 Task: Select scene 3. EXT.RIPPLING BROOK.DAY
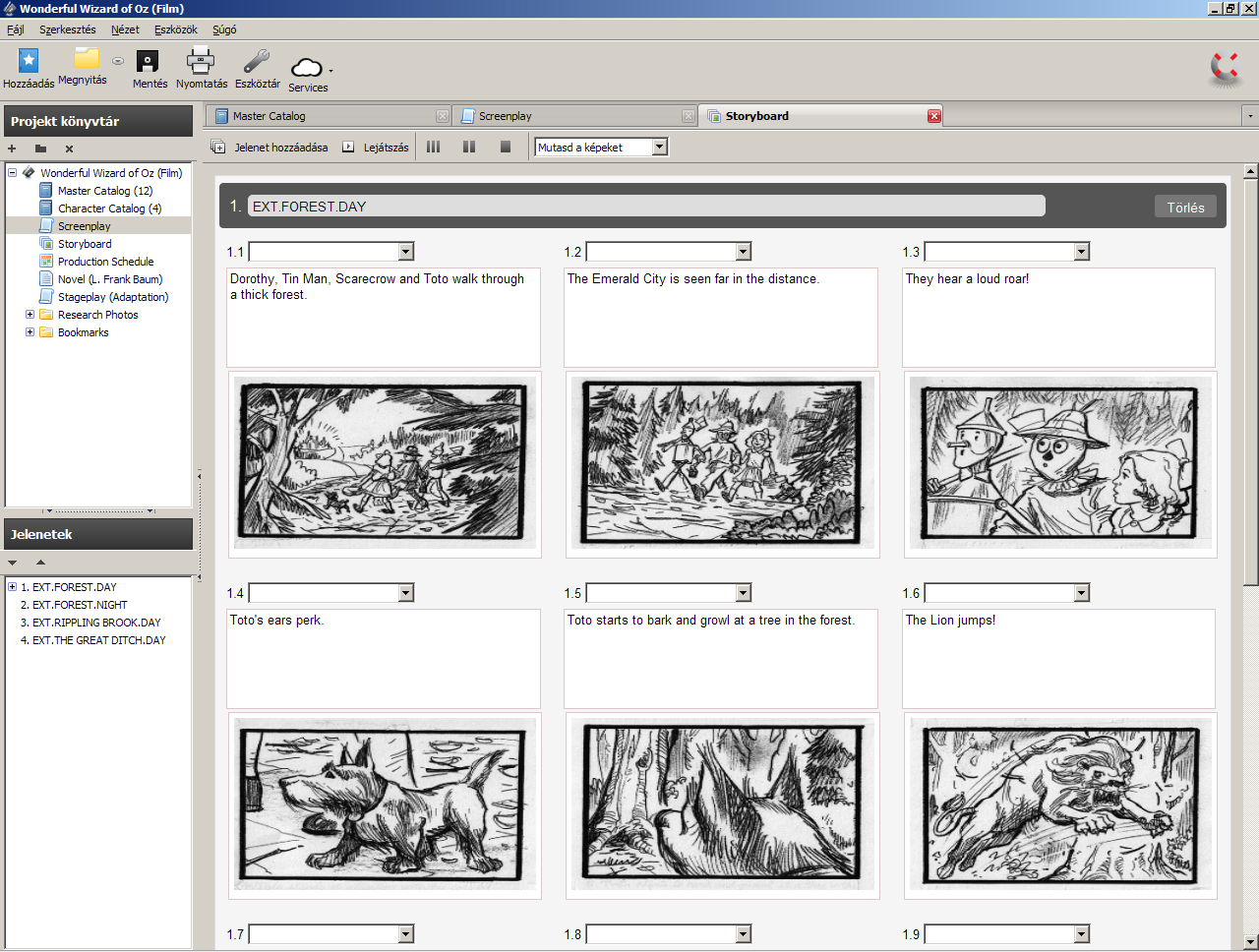(x=90, y=623)
